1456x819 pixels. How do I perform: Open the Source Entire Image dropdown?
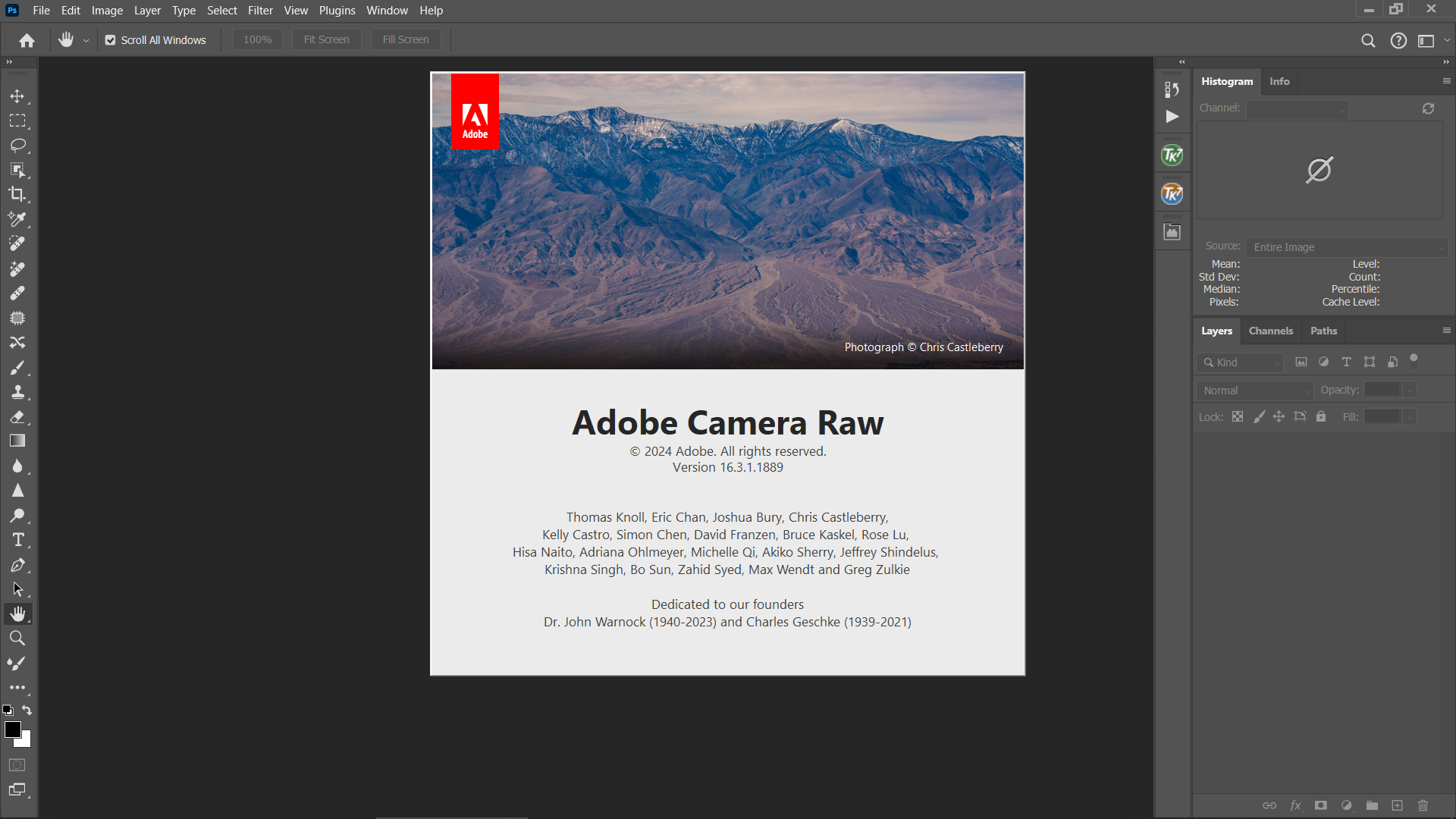point(1348,247)
